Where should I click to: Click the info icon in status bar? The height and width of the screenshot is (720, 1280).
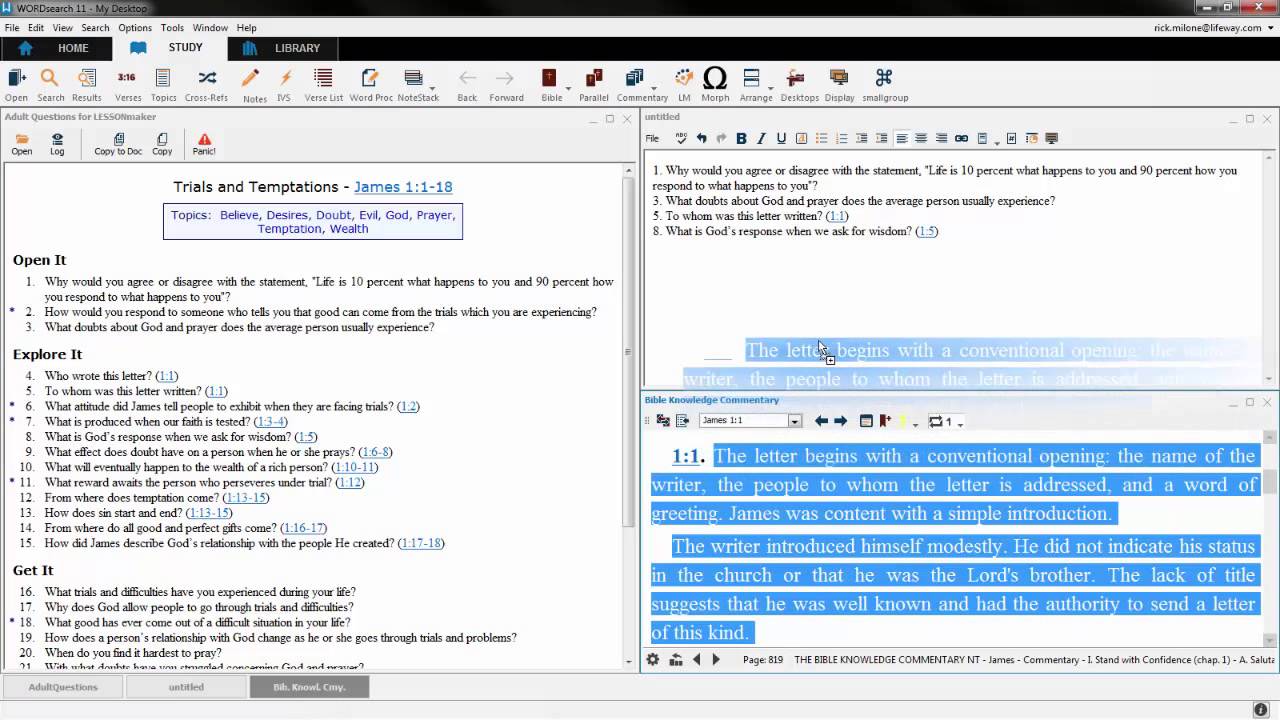point(1261,709)
